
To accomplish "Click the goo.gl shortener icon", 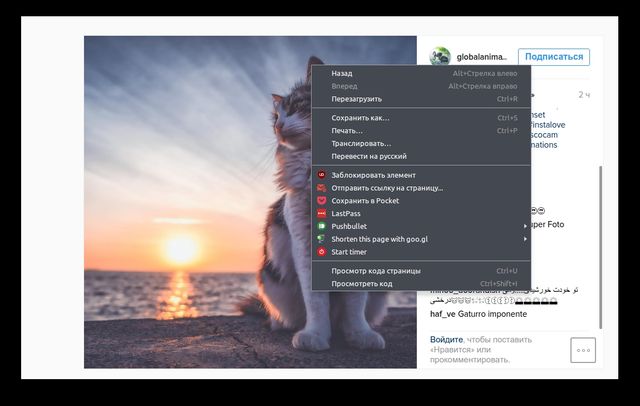I will pos(321,239).
